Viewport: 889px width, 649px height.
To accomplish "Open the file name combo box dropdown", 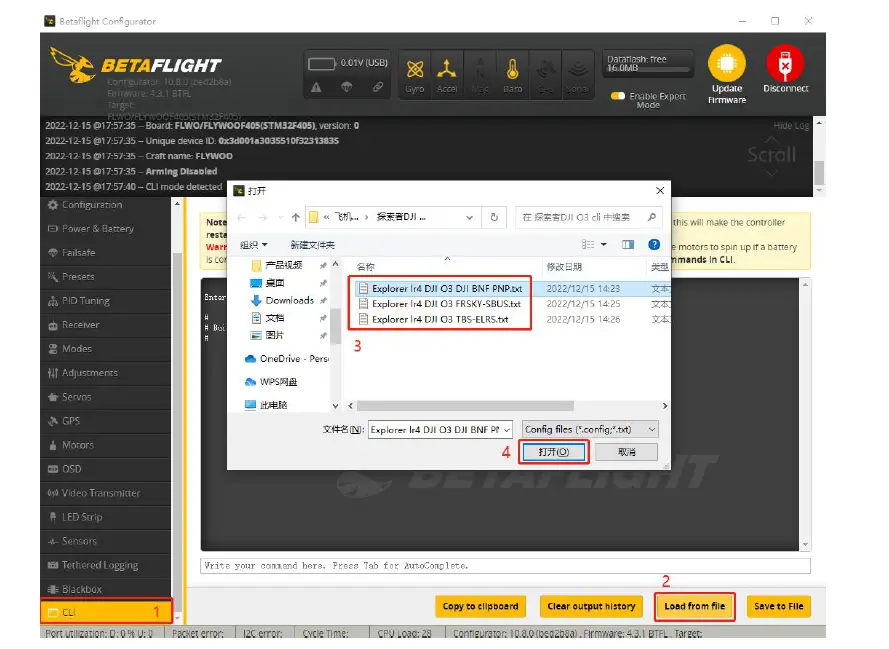I will (507, 430).
